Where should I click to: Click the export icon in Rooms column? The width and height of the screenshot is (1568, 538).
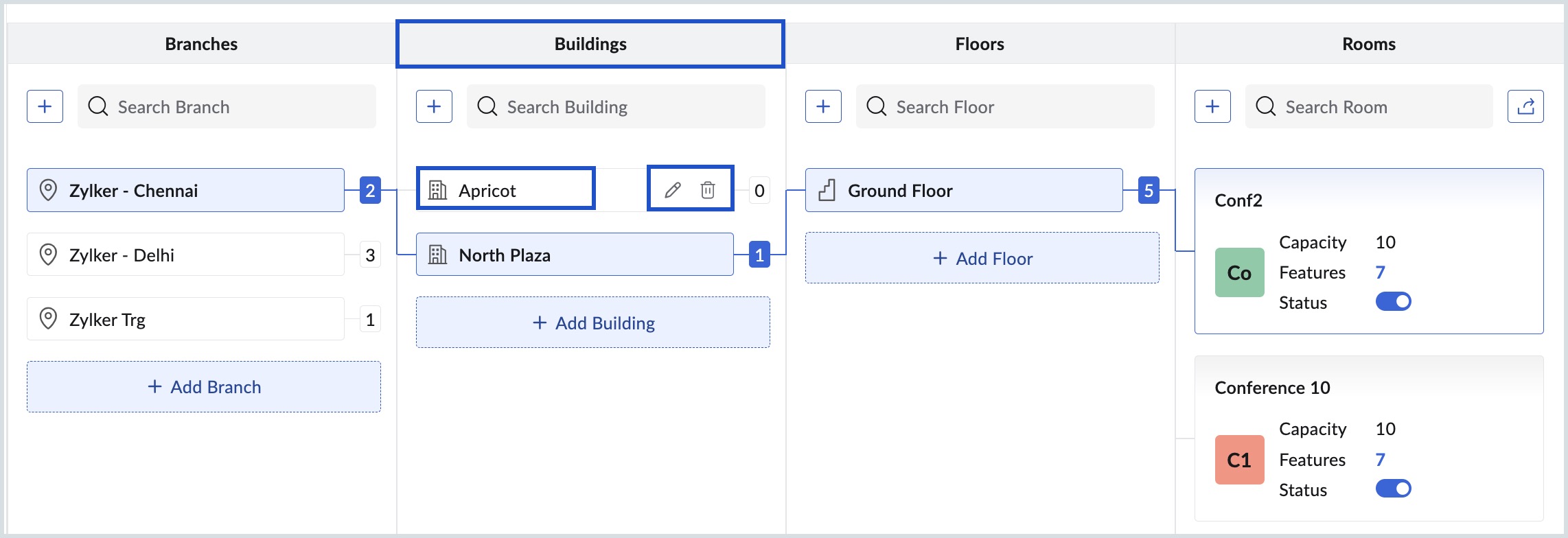[x=1525, y=106]
